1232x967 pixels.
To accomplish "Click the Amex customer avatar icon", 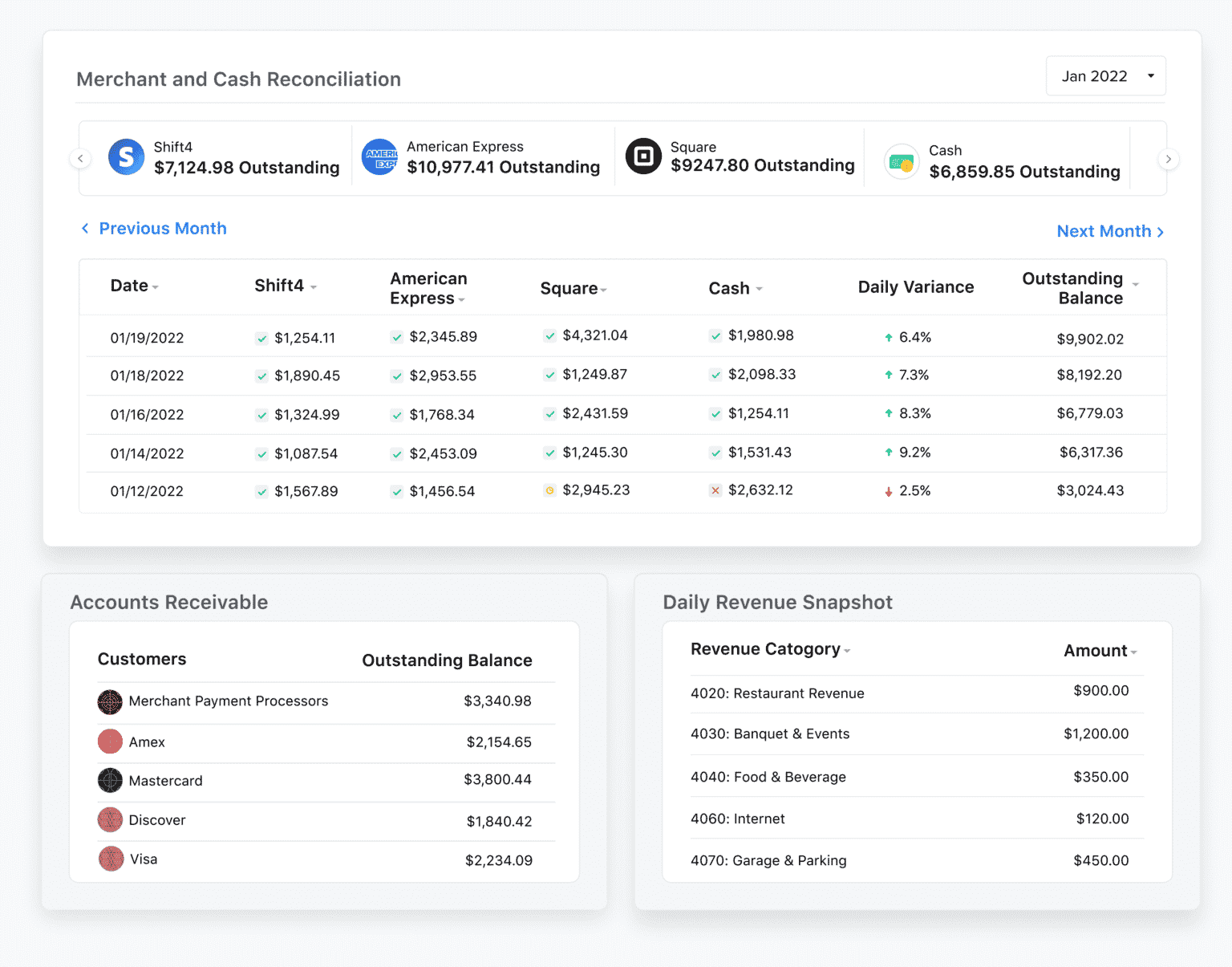I will tap(110, 741).
